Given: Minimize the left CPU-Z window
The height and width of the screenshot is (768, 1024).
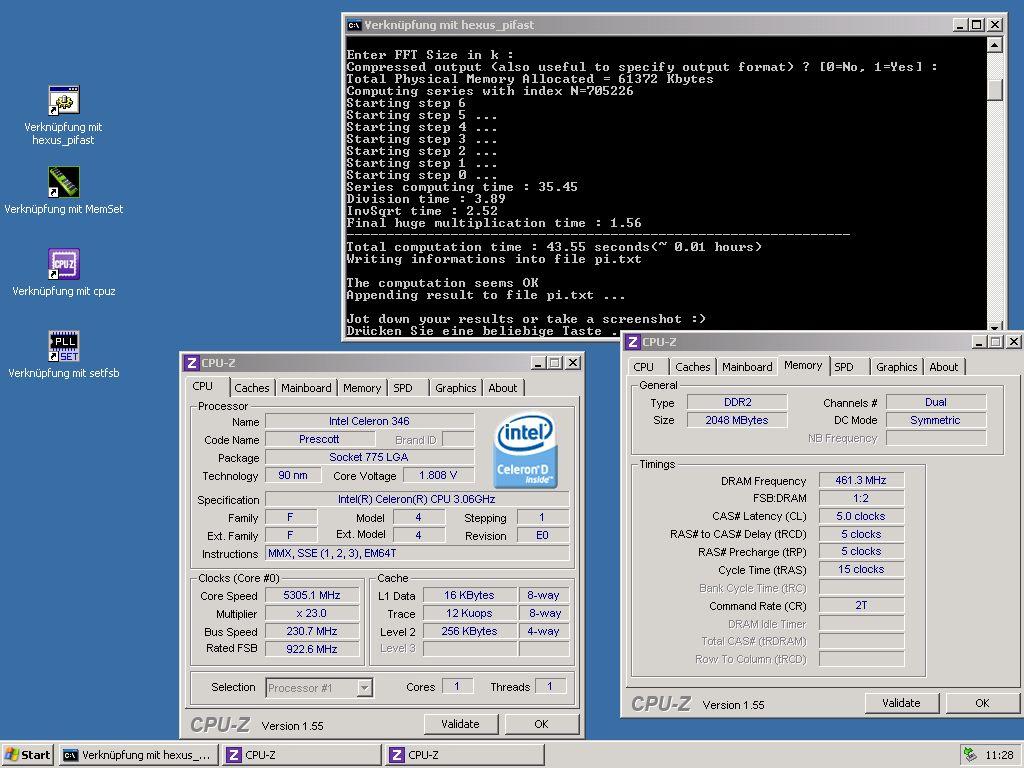Looking at the screenshot, I should coord(537,363).
